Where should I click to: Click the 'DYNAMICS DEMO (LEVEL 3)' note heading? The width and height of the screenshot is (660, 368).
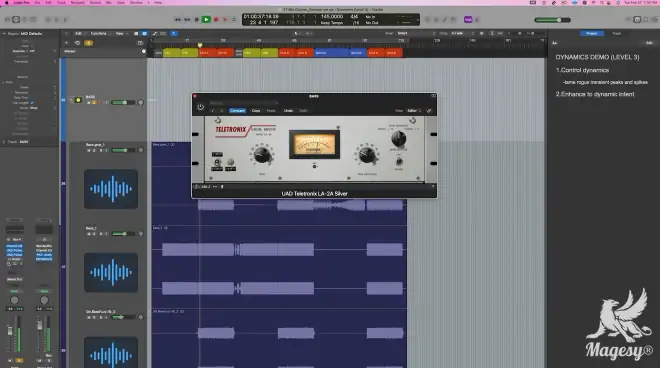click(x=597, y=57)
